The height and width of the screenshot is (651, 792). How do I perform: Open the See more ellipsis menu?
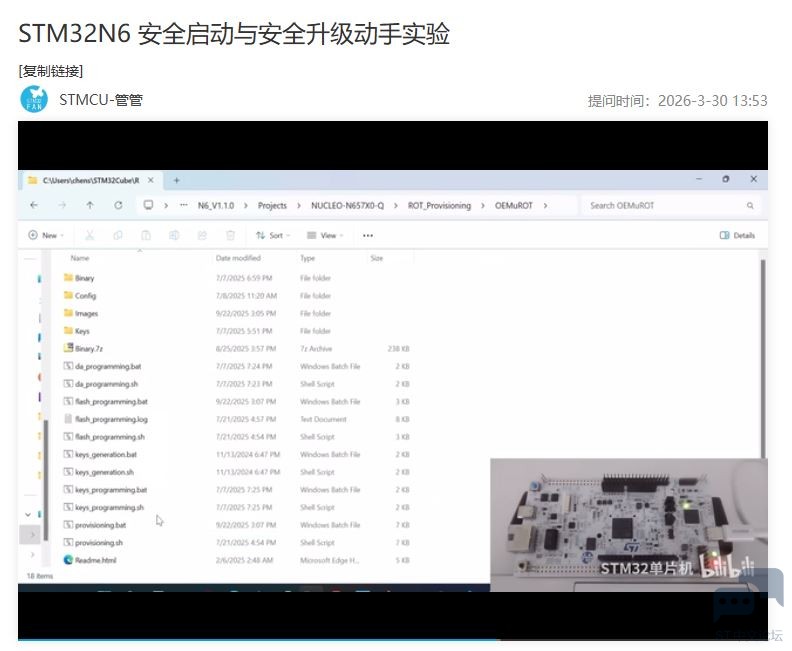pyautogui.click(x=368, y=235)
